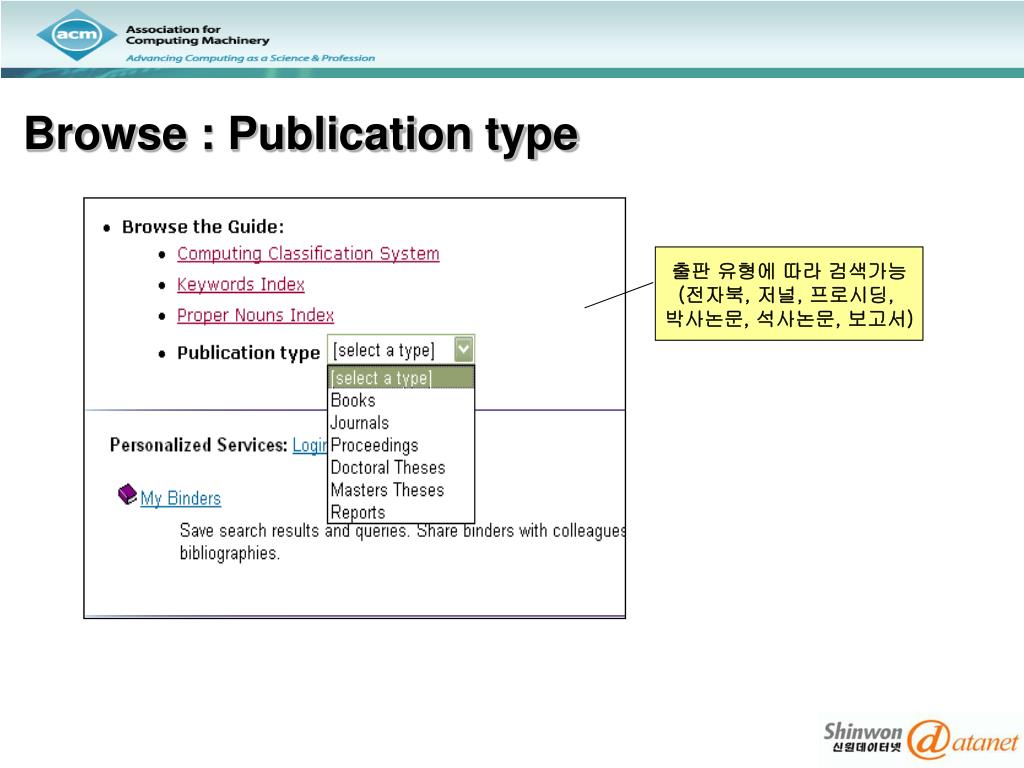Open the My Binders link
The width and height of the screenshot is (1024, 768).
pos(180,498)
